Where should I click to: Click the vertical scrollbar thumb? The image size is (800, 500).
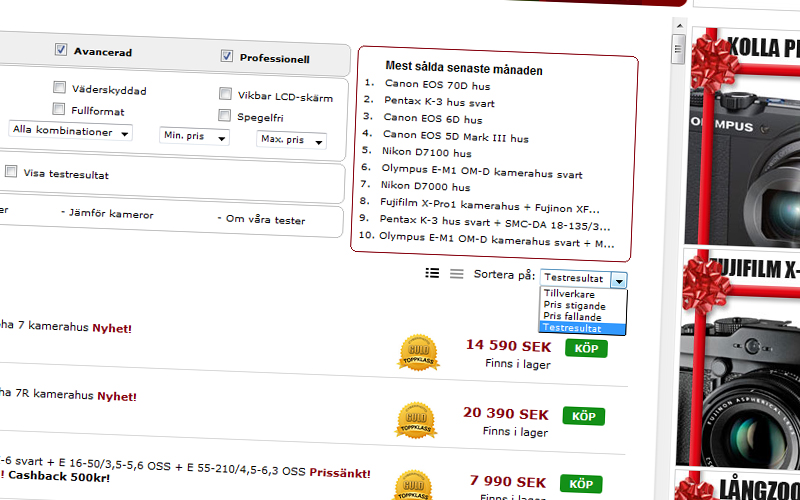(x=678, y=49)
